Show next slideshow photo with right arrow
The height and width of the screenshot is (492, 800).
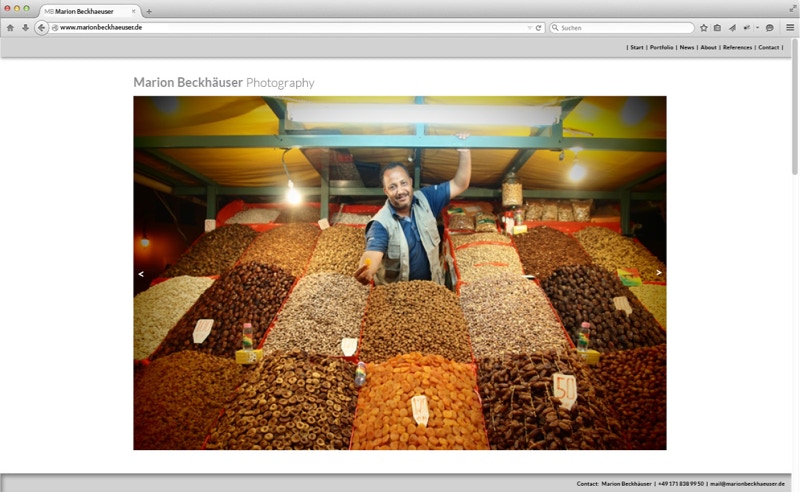658,273
